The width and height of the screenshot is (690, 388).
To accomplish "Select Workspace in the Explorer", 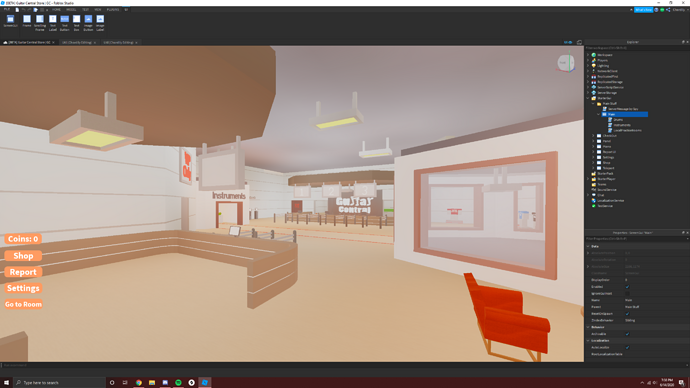I will pyautogui.click(x=605, y=55).
